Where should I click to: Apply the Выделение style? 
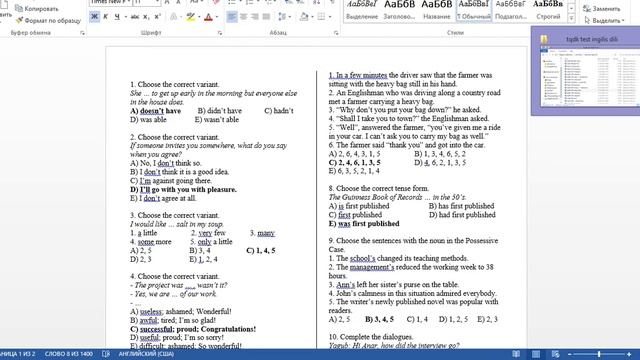(x=362, y=10)
